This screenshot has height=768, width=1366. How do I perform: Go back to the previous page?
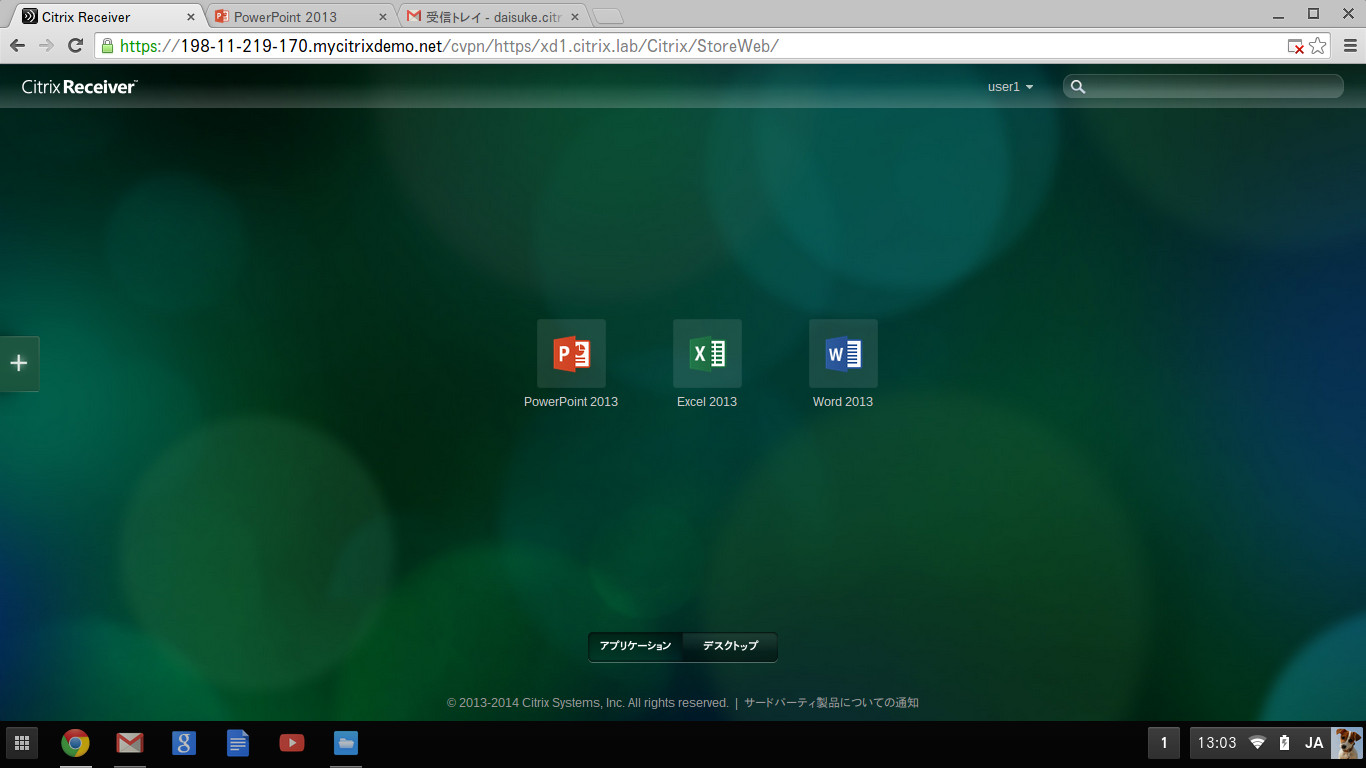point(18,45)
